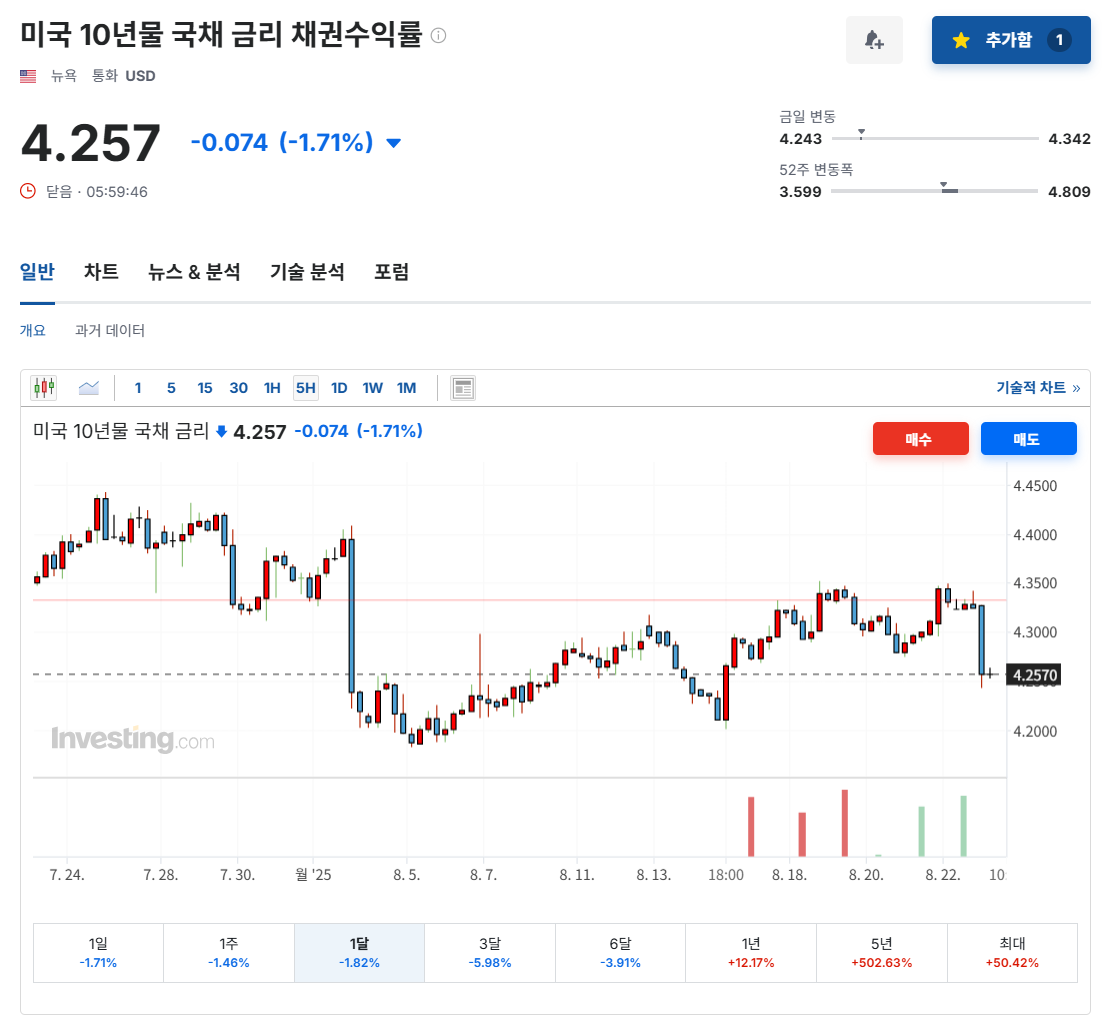Enable the 1D timeframe

pyautogui.click(x=339, y=387)
